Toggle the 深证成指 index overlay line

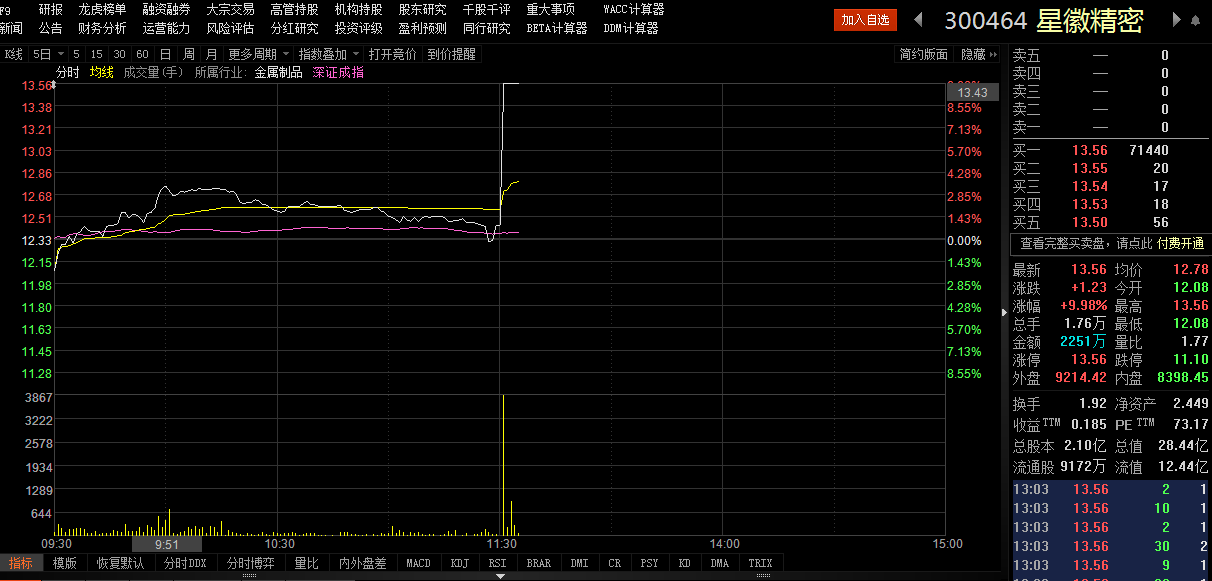[x=338, y=72]
